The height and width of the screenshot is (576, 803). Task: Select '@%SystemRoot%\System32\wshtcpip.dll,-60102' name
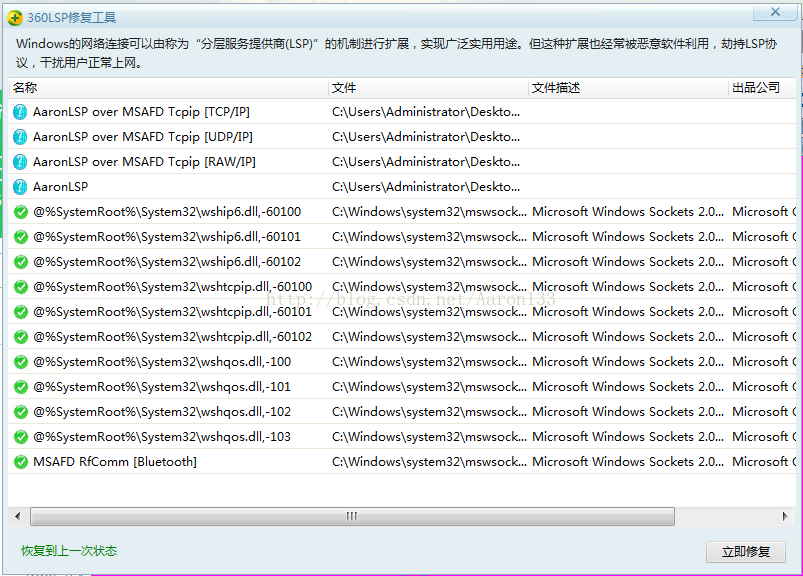[x=173, y=337]
